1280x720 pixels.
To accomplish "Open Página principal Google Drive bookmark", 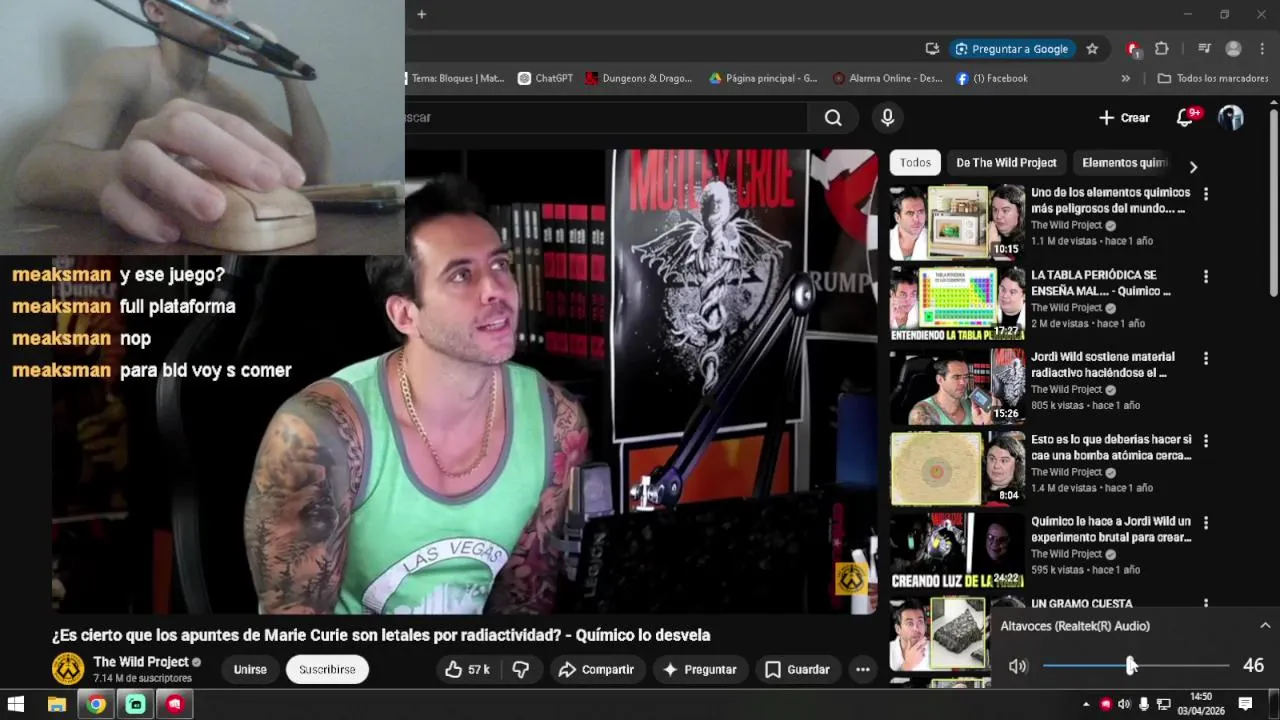I will 763,78.
